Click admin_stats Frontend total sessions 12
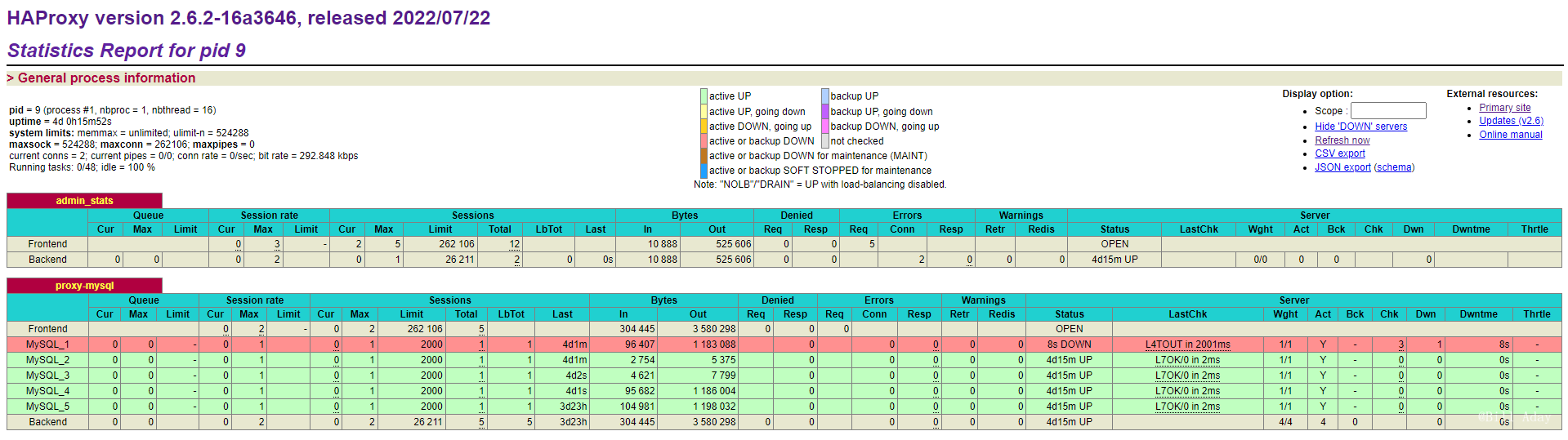Image resolution: width=1568 pixels, height=440 pixels. [x=514, y=244]
